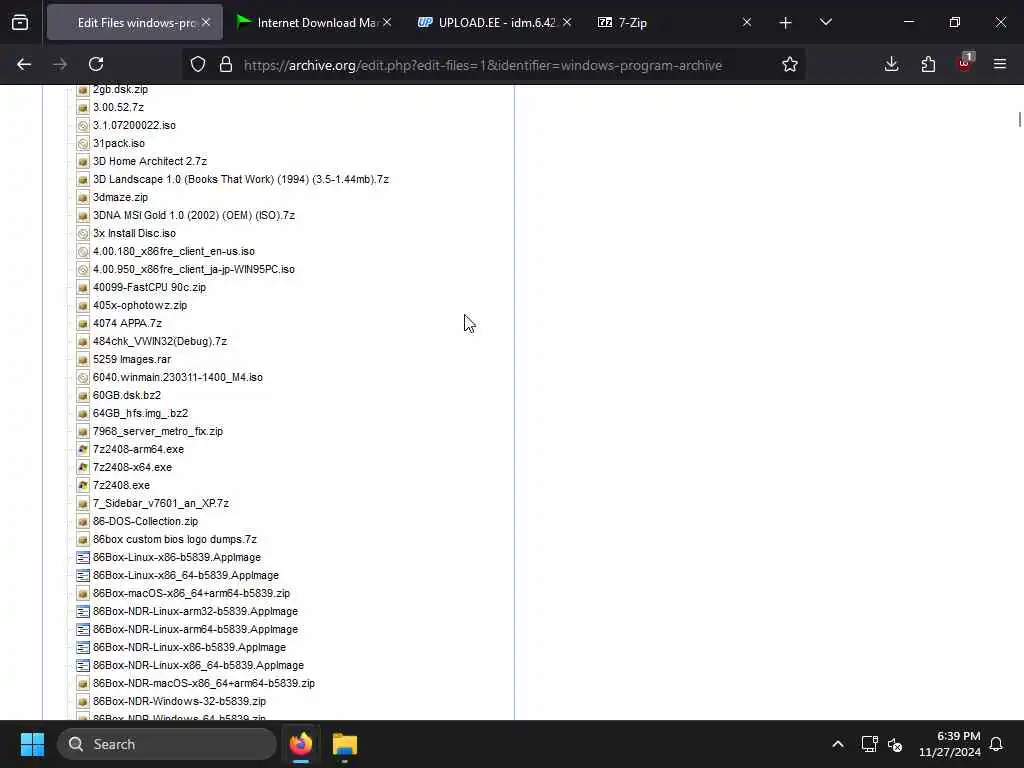Open File Explorer from the taskbar
The height and width of the screenshot is (768, 1024).
click(345, 744)
